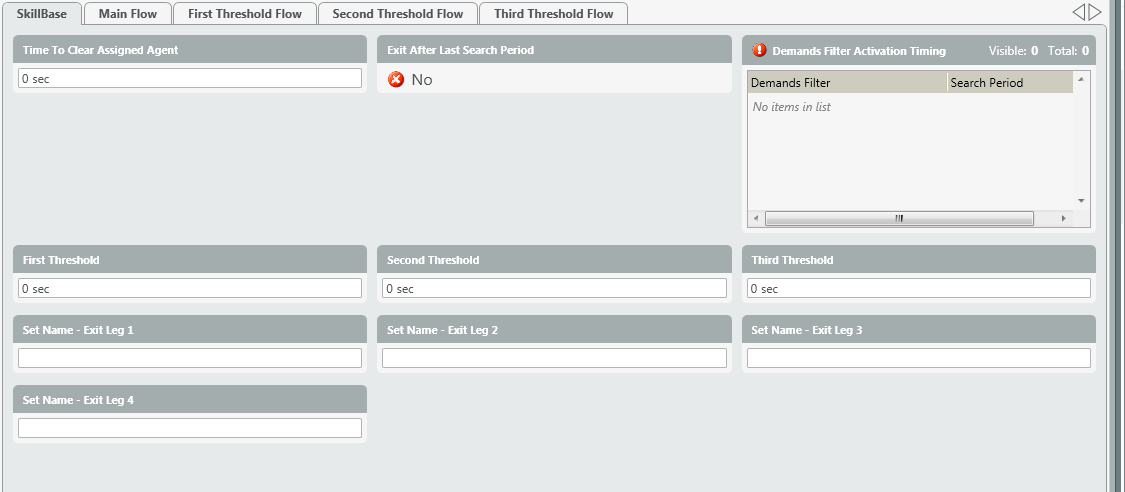Click the list's scroll up arrow
This screenshot has width=1125, height=492.
pyautogui.click(x=1080, y=78)
